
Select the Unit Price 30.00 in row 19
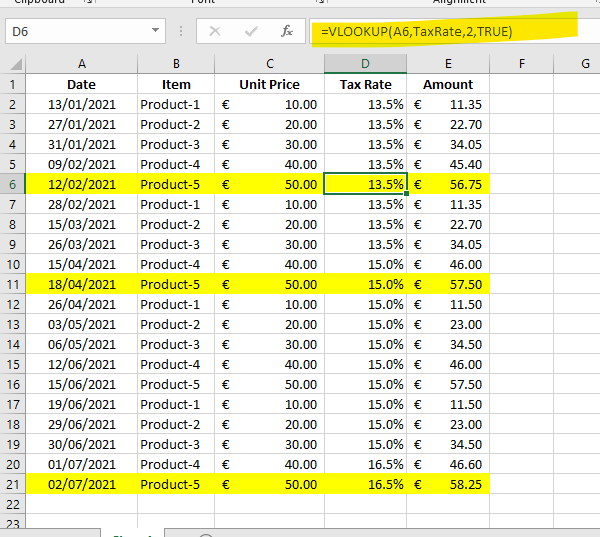tap(270, 444)
